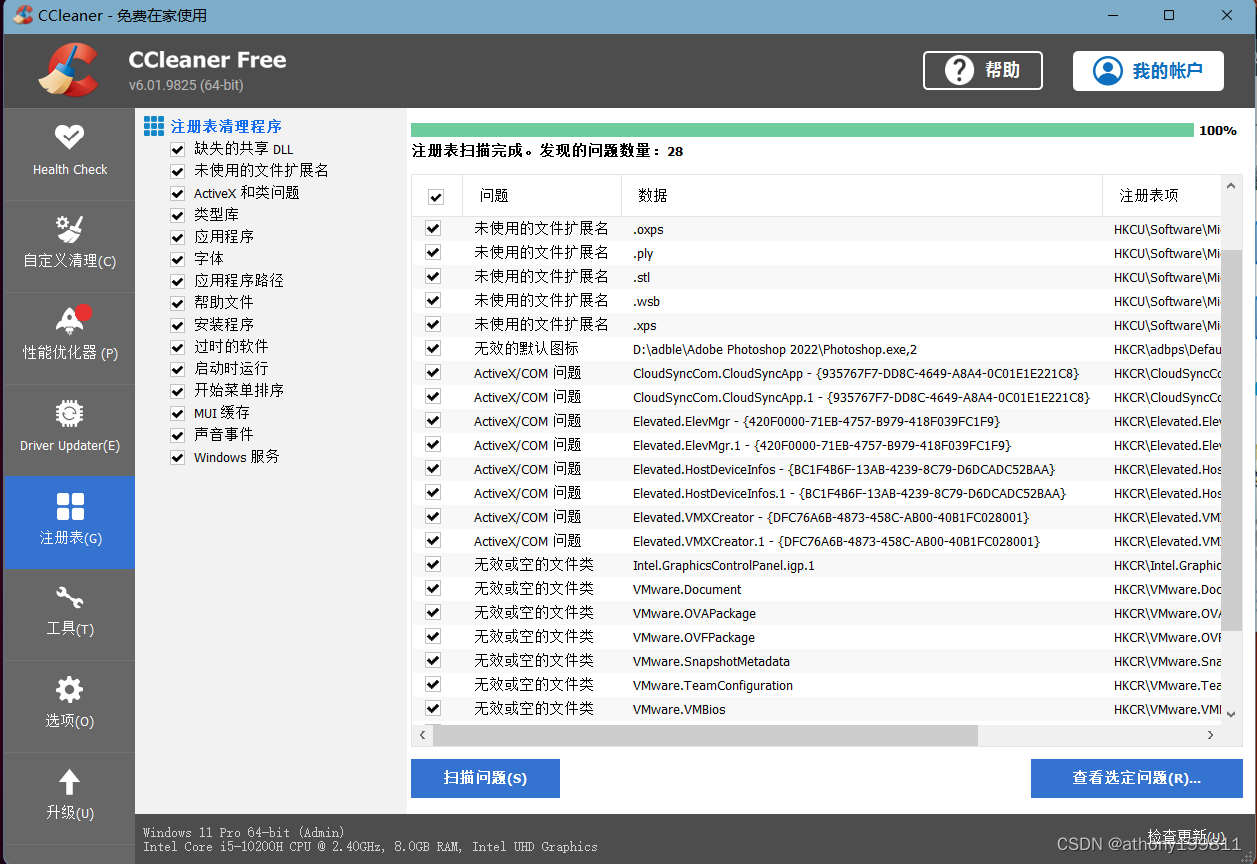Open Tools wrench icon
This screenshot has width=1257, height=864.
coord(69,598)
